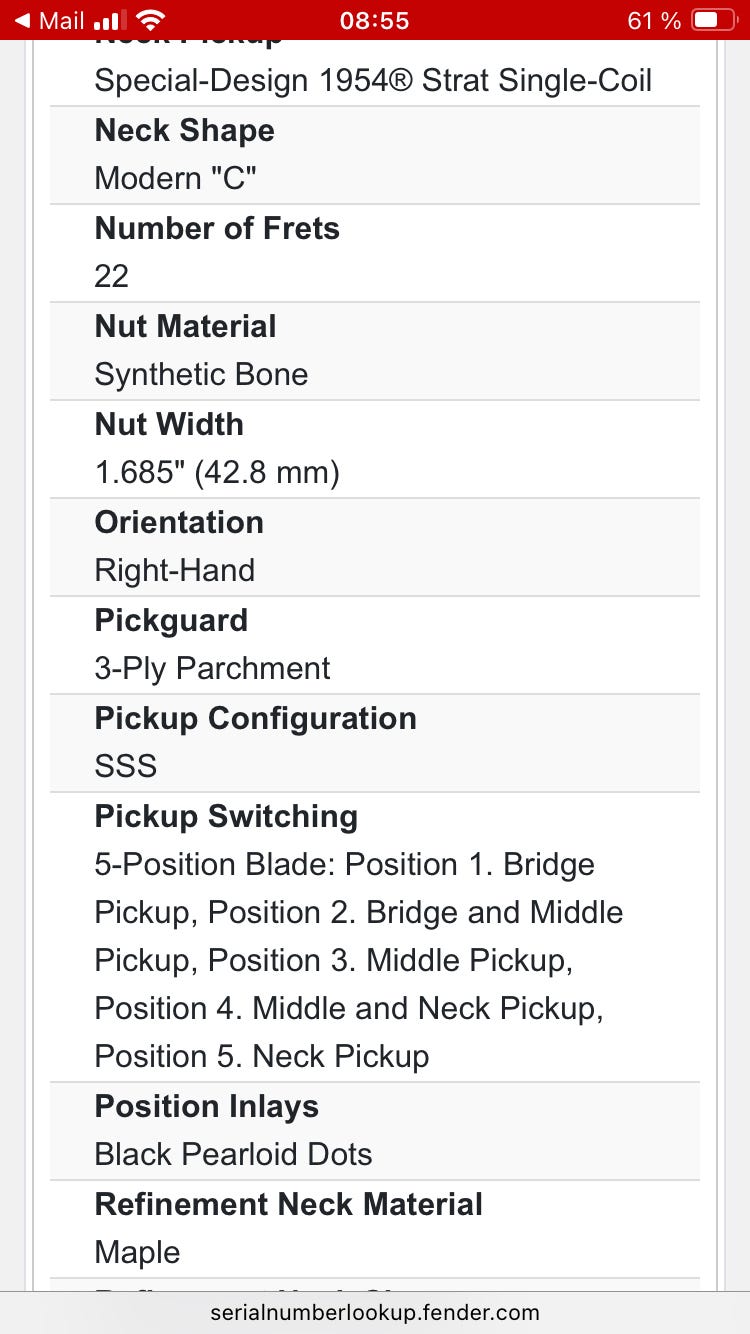Tap the Number of Frets label
750x1334 pixels.
217,228
